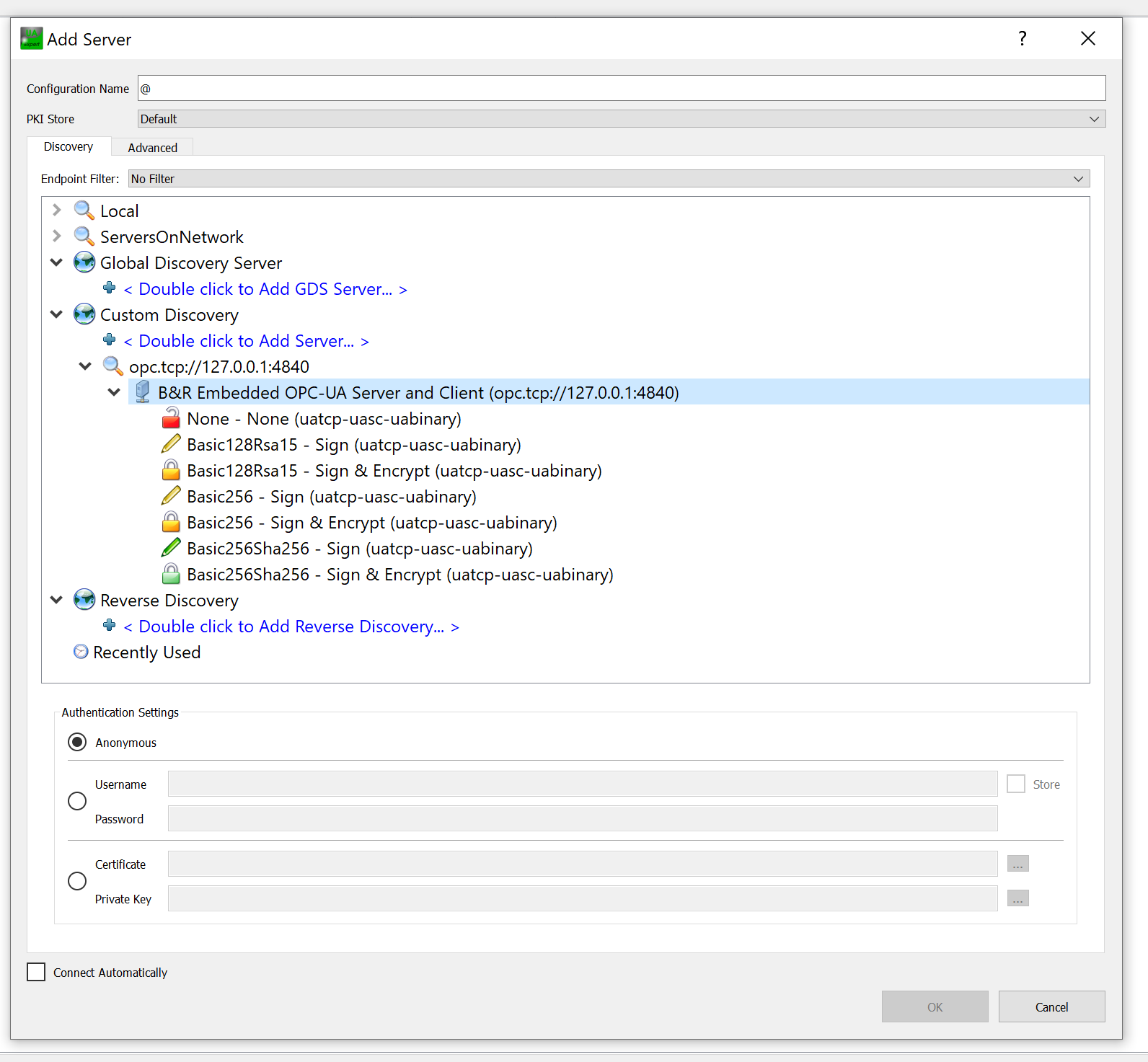Click the lock icon for Basic256 Sign & Encrypt
This screenshot has width=1148, height=1062.
click(x=171, y=522)
